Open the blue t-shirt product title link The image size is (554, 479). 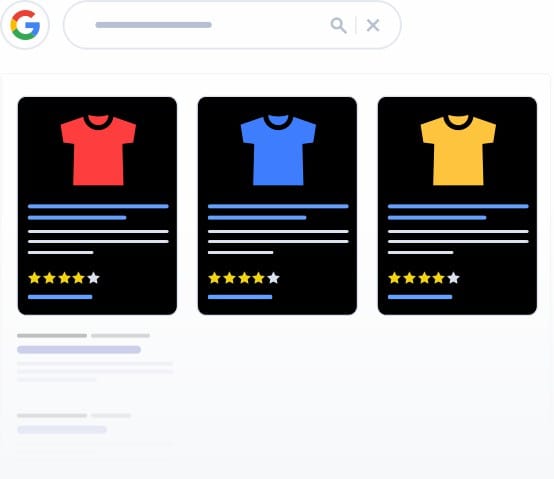coord(278,212)
